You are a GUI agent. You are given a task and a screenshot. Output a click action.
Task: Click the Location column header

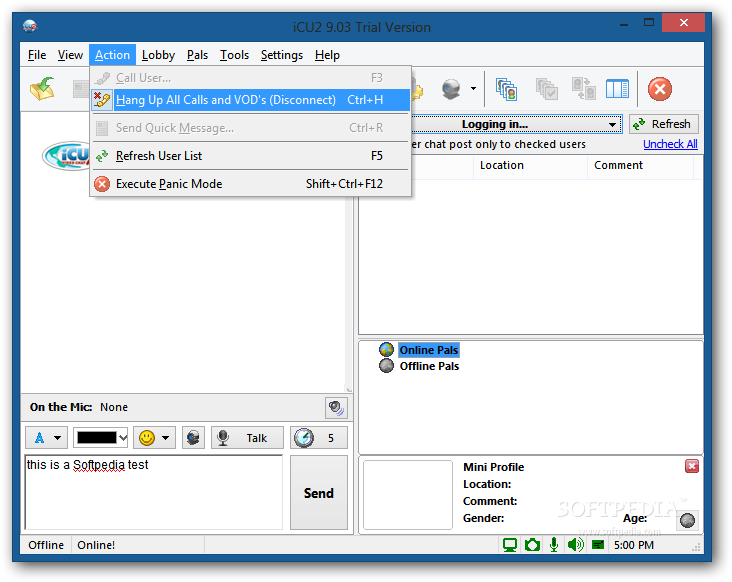click(x=530, y=165)
